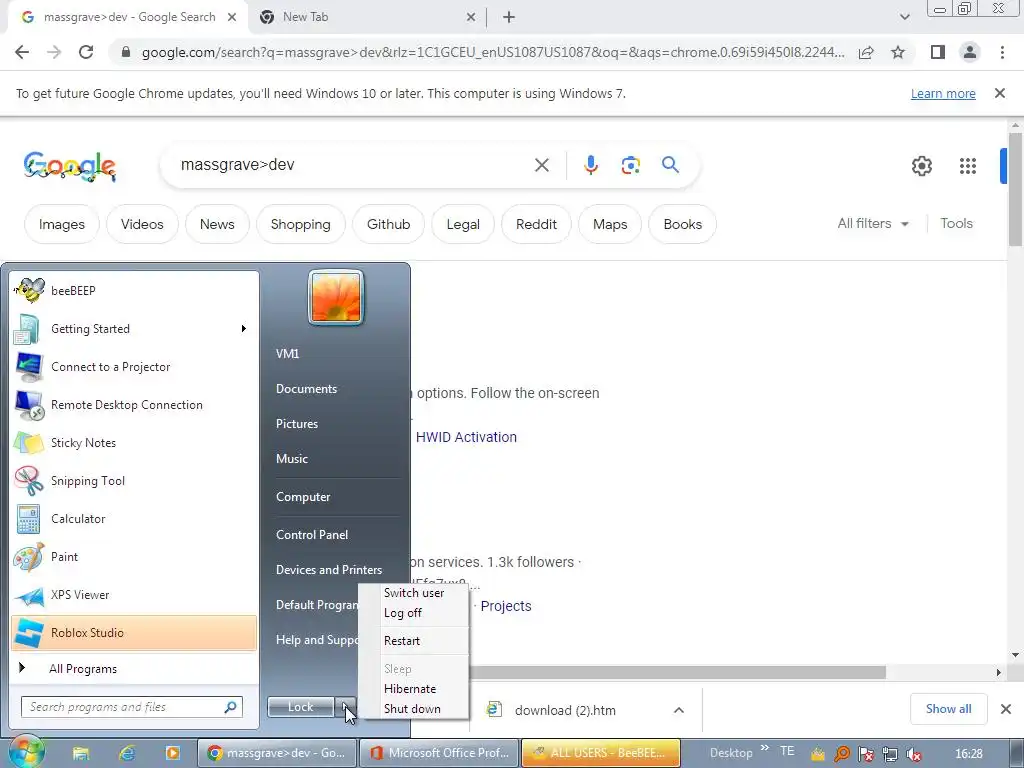Share this page from the address bar

866,52
